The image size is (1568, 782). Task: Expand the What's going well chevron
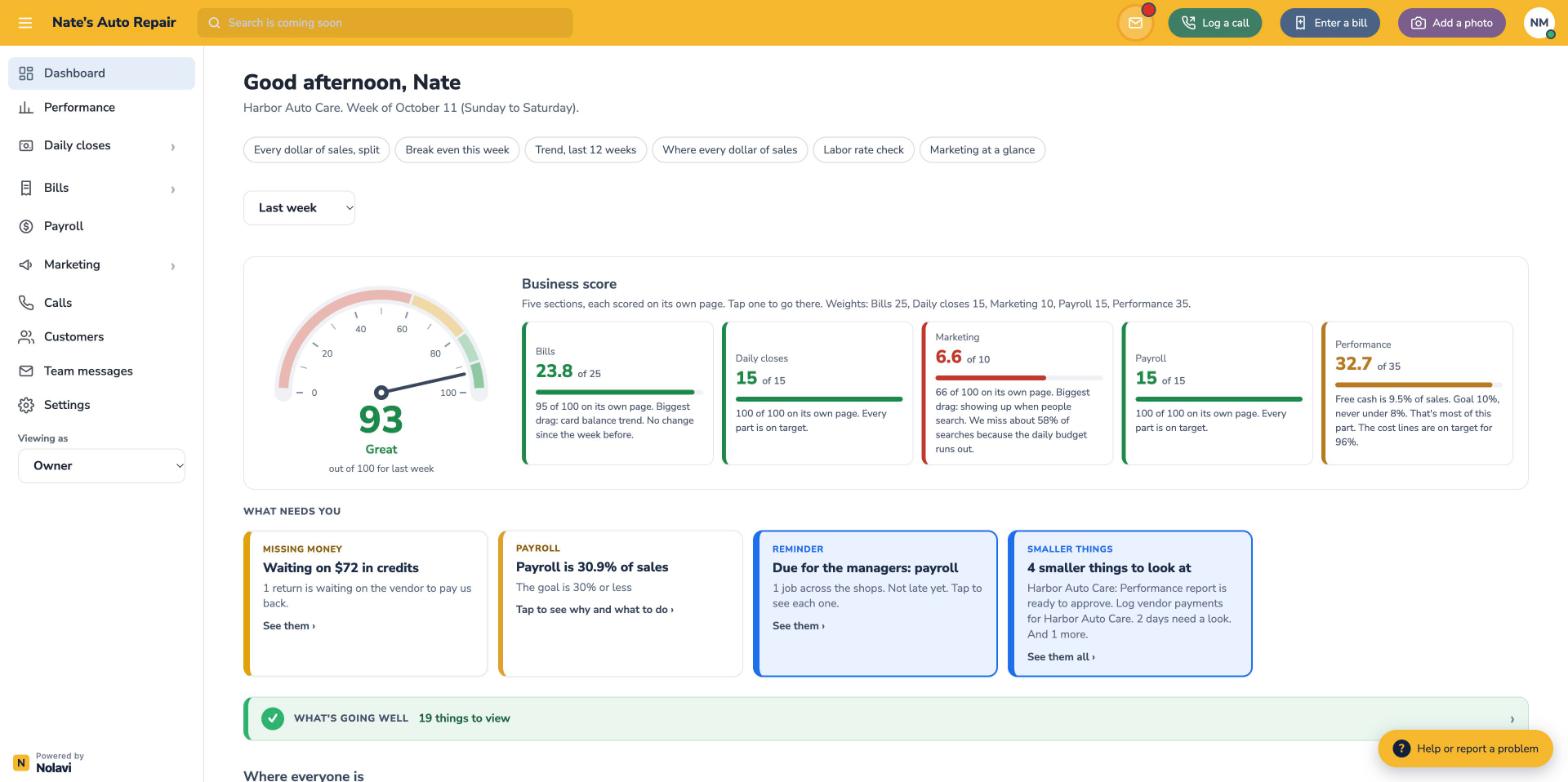(x=1512, y=719)
